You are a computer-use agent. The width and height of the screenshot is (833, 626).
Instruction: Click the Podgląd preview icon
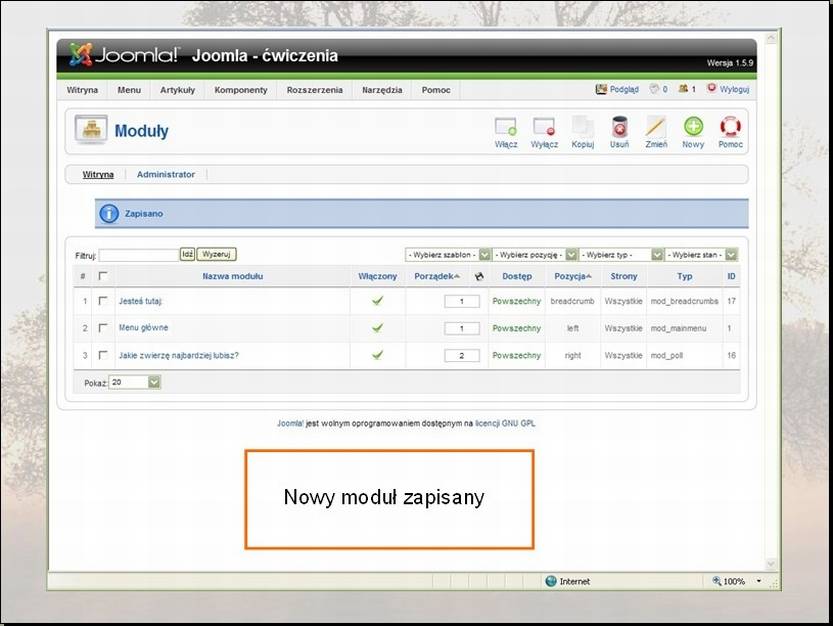pyautogui.click(x=601, y=89)
